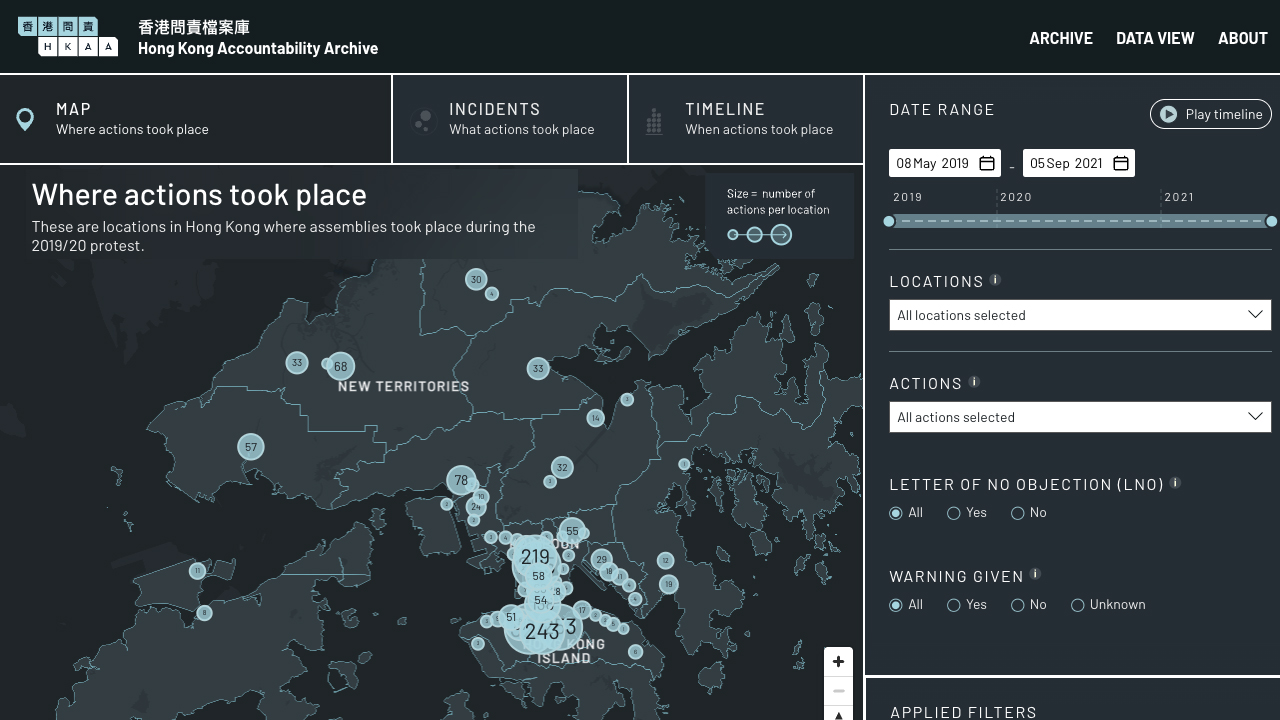Click the play circle icon in Play timeline
The height and width of the screenshot is (720, 1280).
click(1168, 114)
